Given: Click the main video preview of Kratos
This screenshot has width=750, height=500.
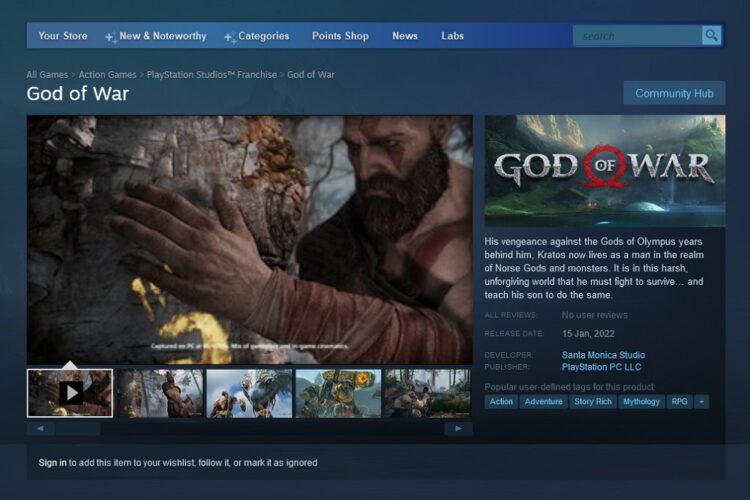Looking at the screenshot, I should [250, 240].
